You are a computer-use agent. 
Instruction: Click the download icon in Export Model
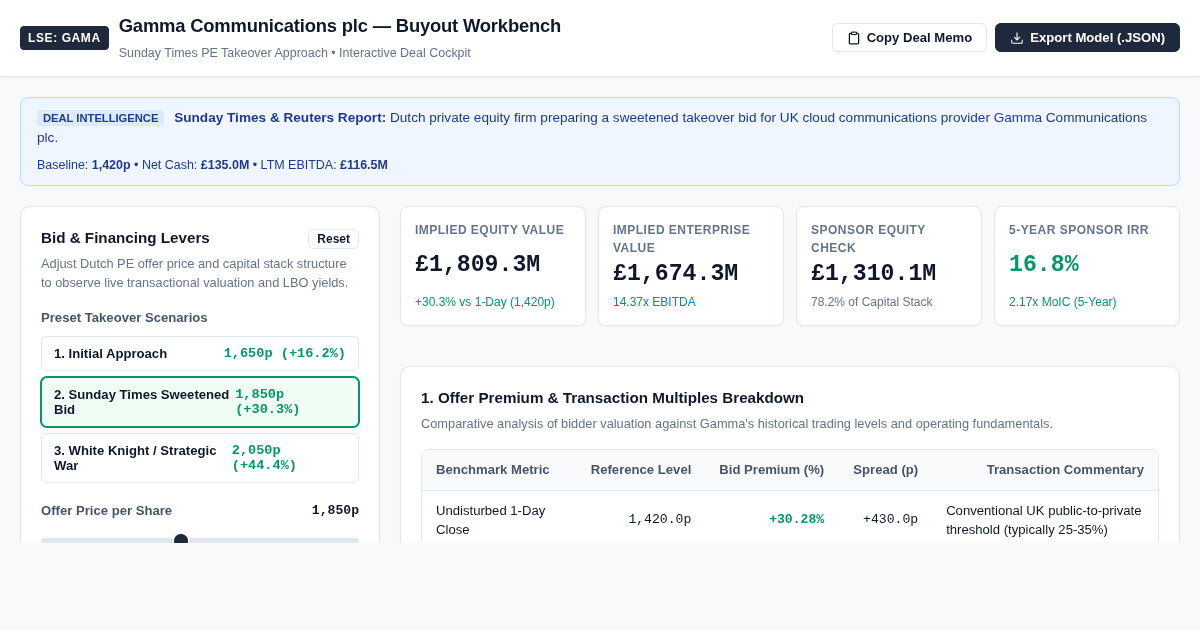pyautogui.click(x=1017, y=38)
